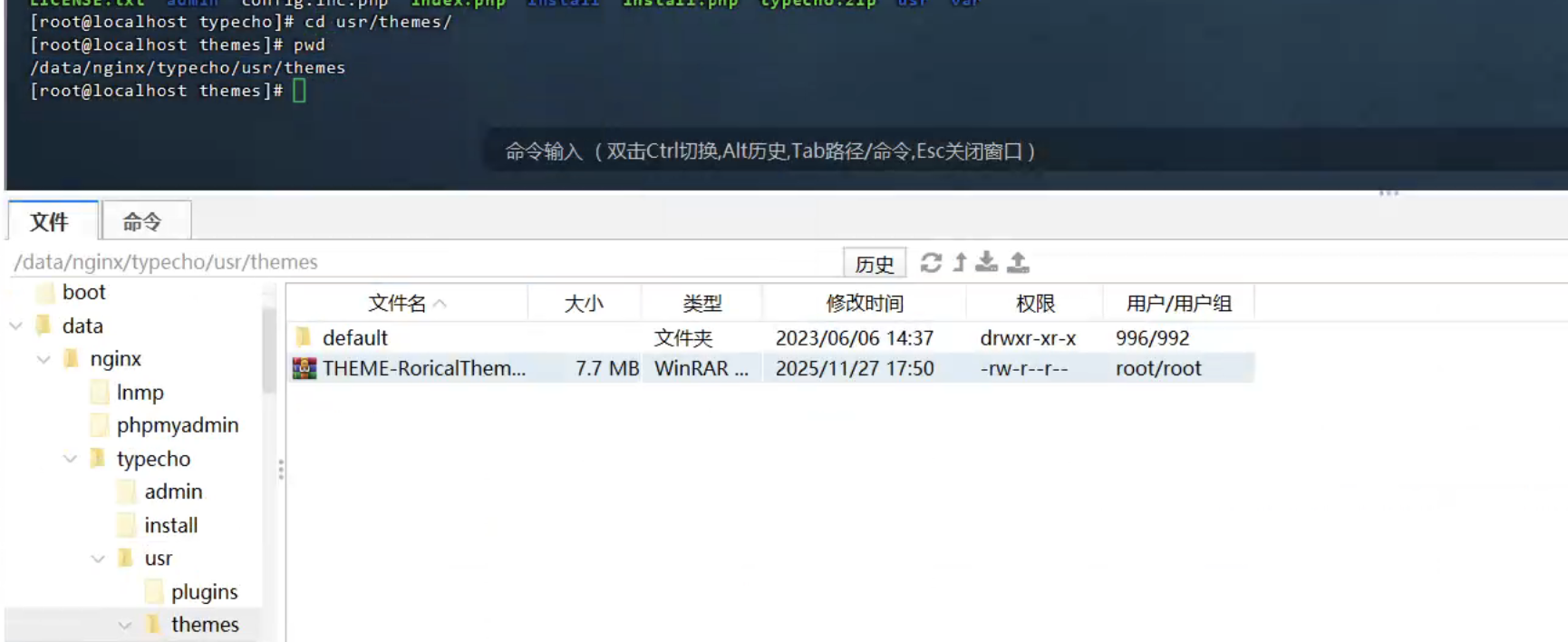Select lnmp in the folder tree
1568x642 pixels.
coord(140,393)
